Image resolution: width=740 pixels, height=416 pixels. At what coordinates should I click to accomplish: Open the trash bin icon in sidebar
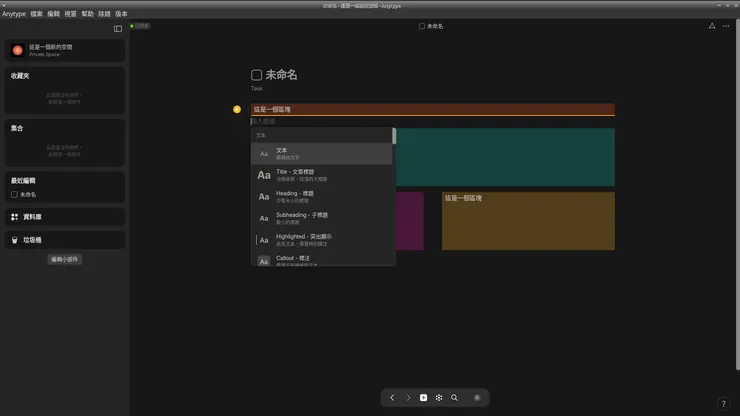(x=15, y=240)
